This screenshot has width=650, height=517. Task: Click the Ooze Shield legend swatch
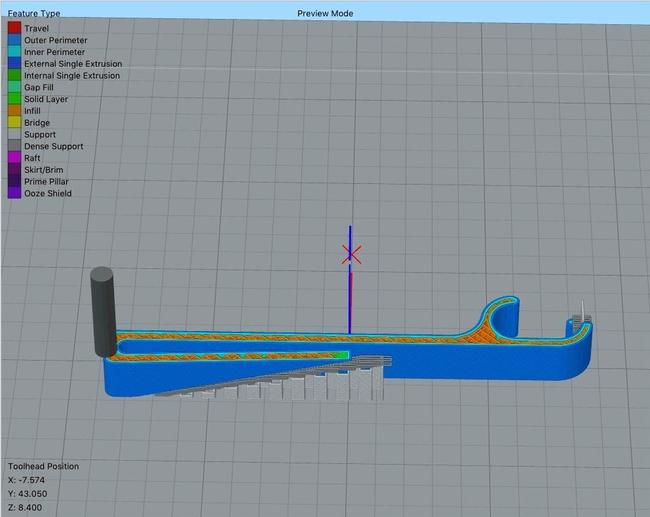pos(14,193)
